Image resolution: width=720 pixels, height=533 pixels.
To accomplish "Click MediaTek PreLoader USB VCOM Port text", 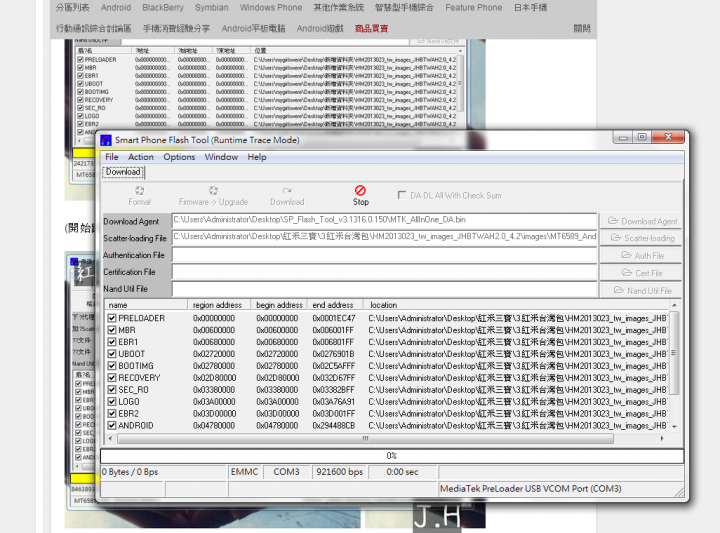I will (x=530, y=489).
